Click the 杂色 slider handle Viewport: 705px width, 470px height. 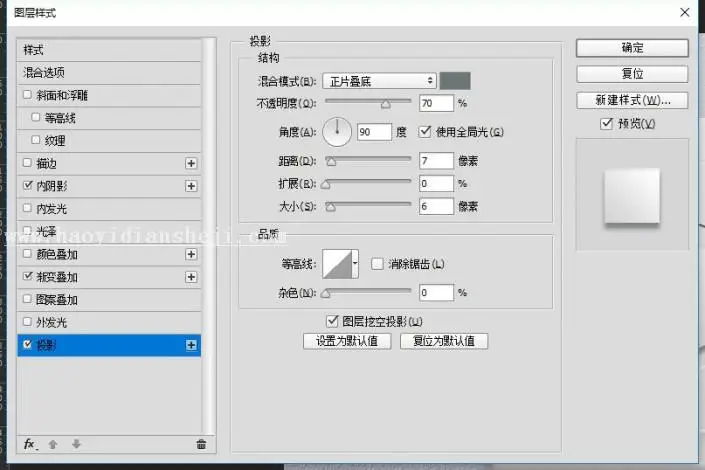[x=326, y=294]
